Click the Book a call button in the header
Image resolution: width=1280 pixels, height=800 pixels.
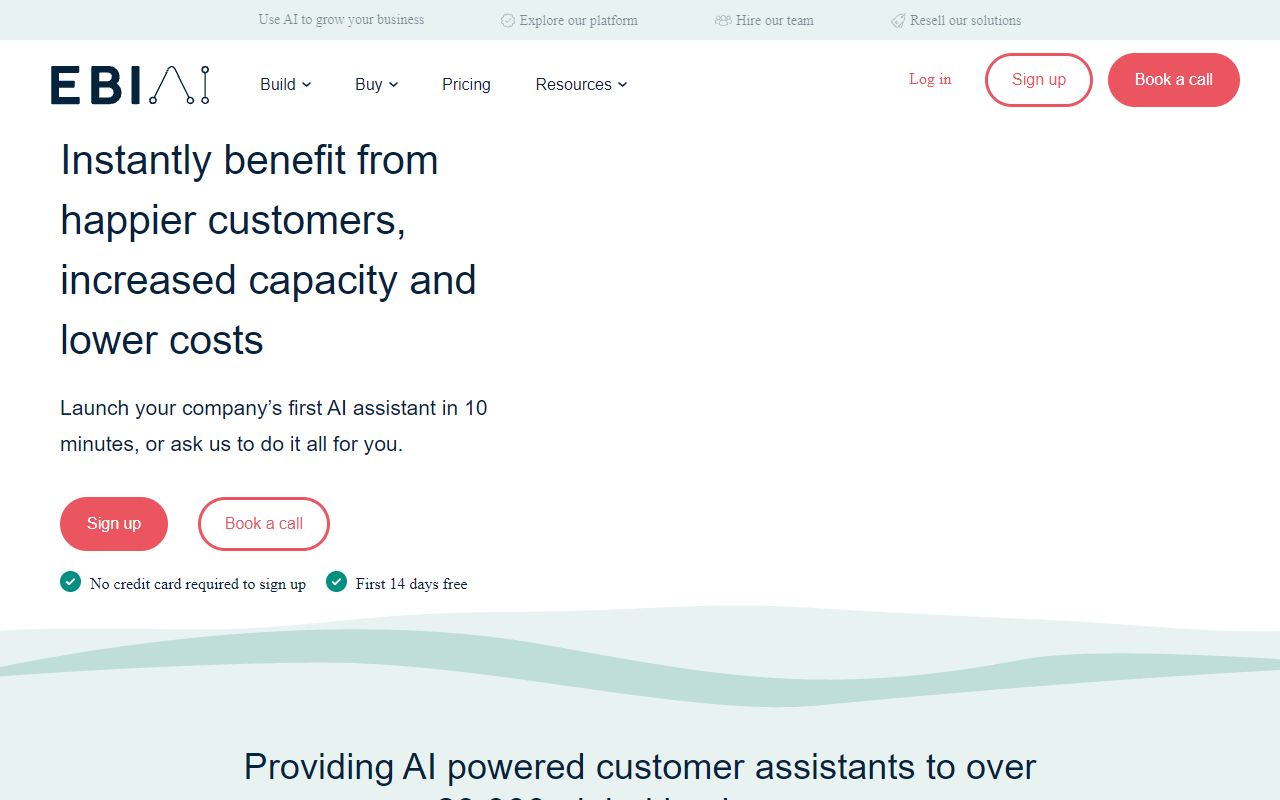[1173, 80]
